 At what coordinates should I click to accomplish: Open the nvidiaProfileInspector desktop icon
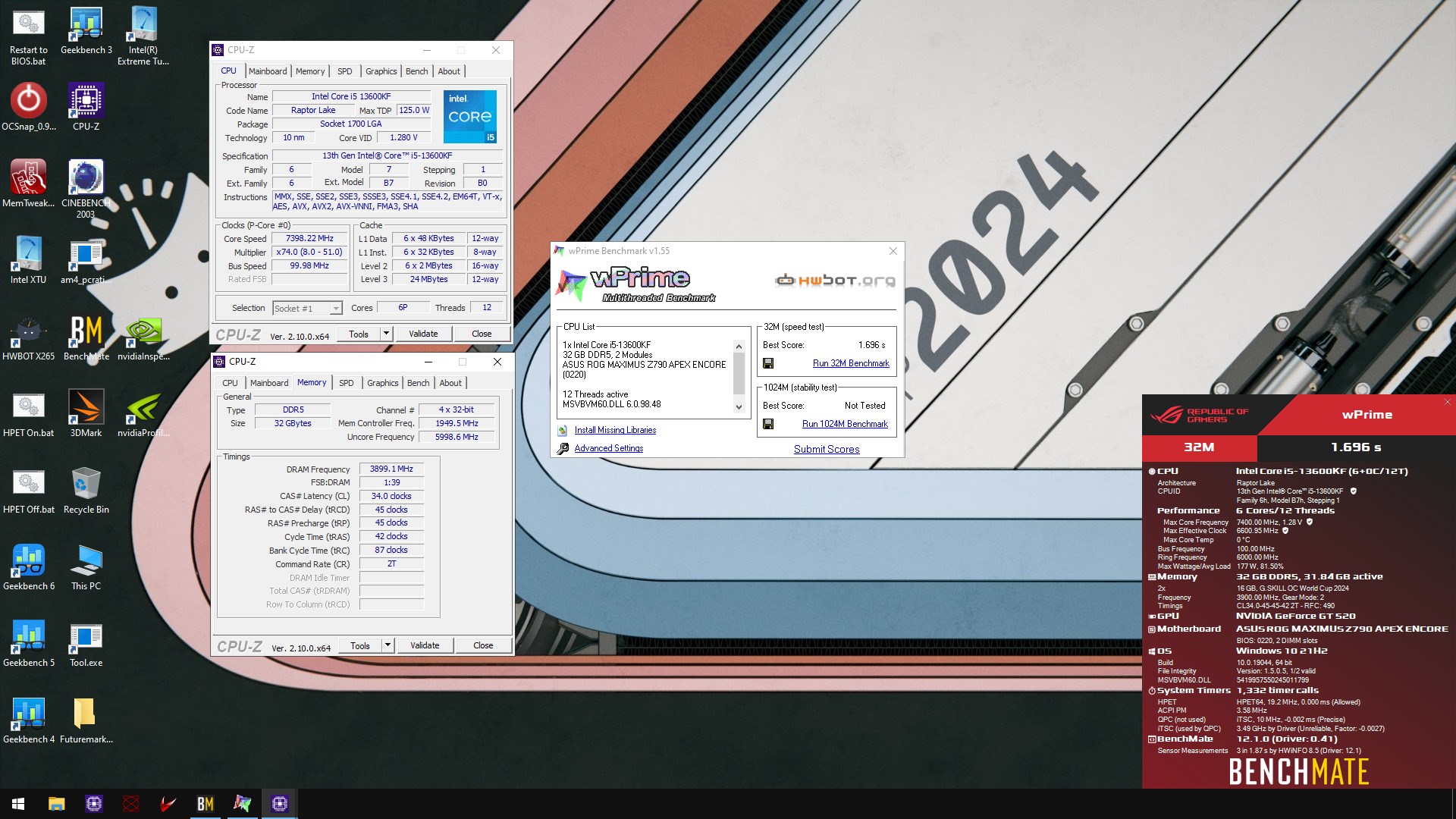click(143, 413)
